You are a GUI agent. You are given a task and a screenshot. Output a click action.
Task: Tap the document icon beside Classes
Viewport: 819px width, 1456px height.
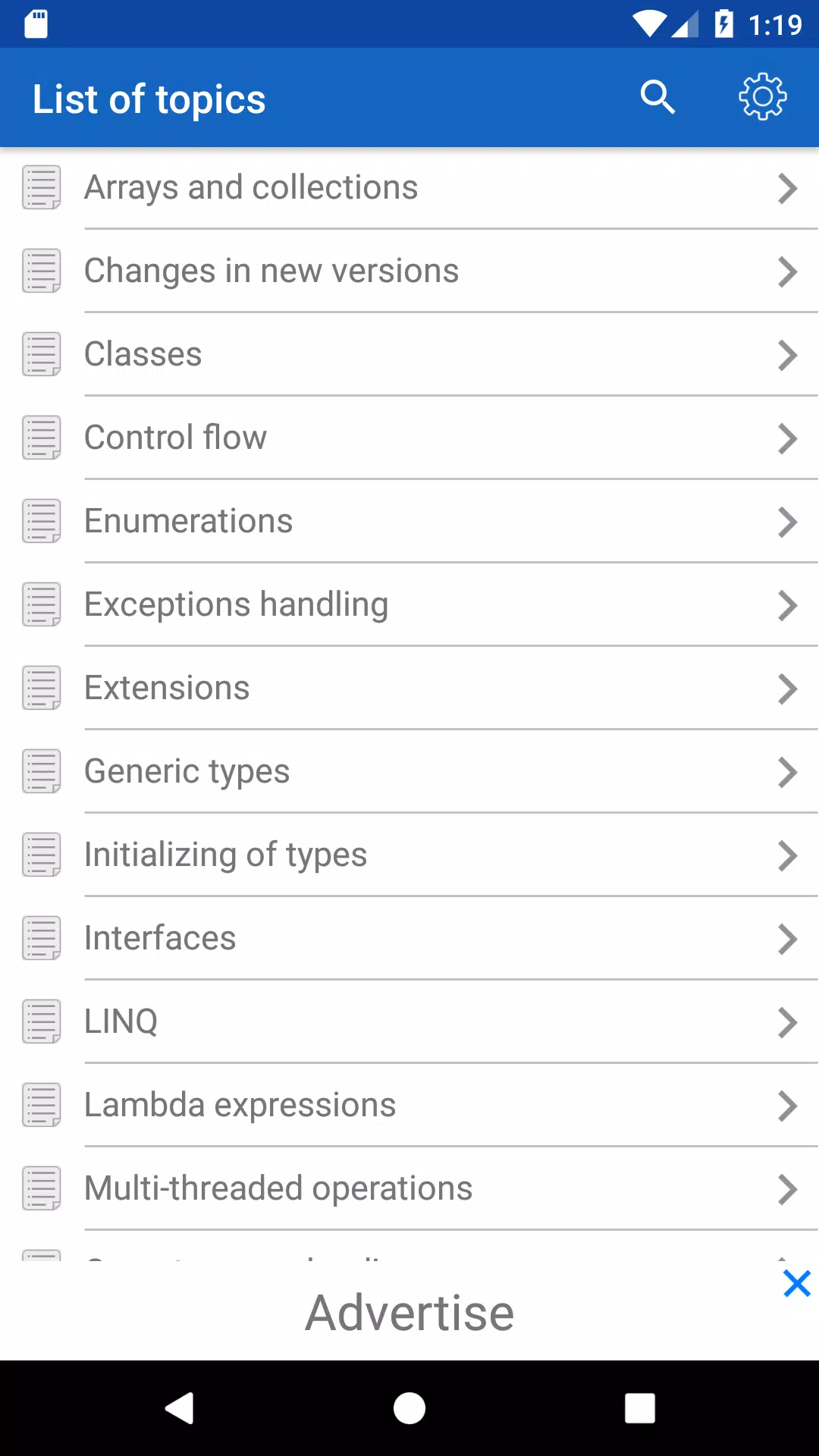42,354
